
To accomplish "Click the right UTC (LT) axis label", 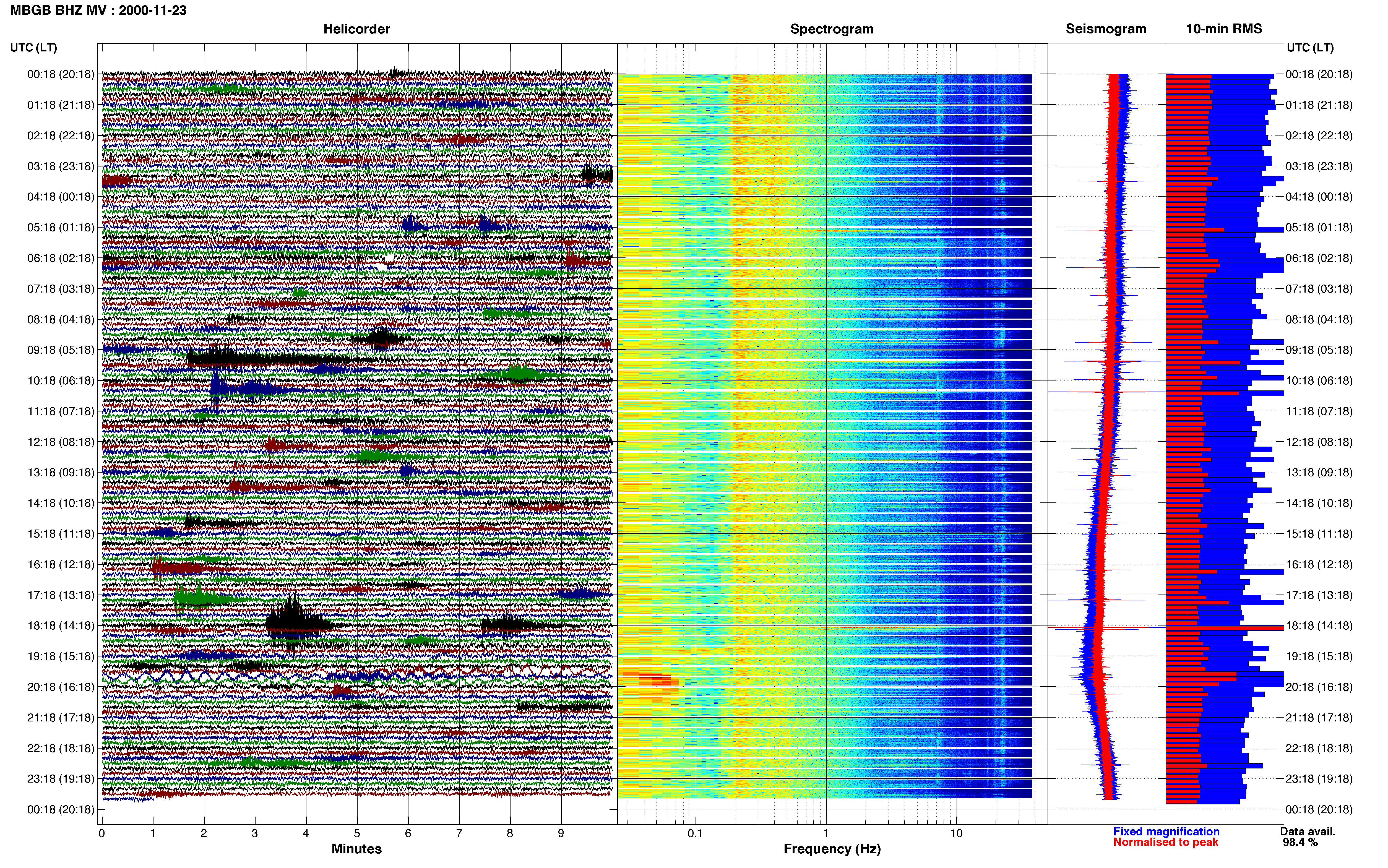I will tap(1311, 48).
